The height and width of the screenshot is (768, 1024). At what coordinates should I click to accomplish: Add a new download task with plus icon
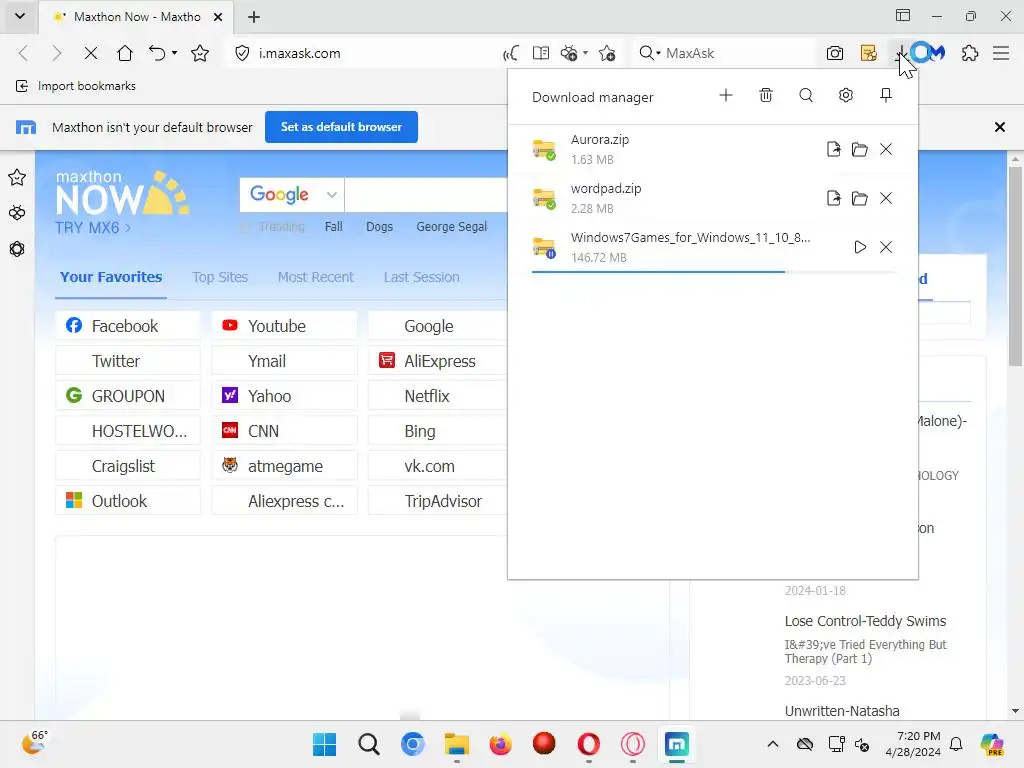click(x=726, y=95)
